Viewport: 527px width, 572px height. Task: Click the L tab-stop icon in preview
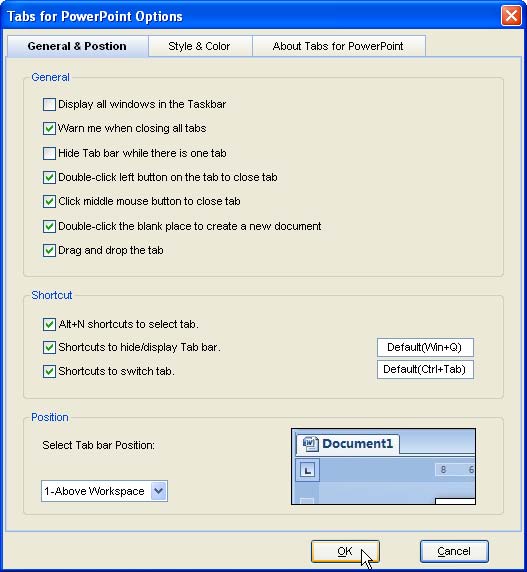(x=307, y=470)
